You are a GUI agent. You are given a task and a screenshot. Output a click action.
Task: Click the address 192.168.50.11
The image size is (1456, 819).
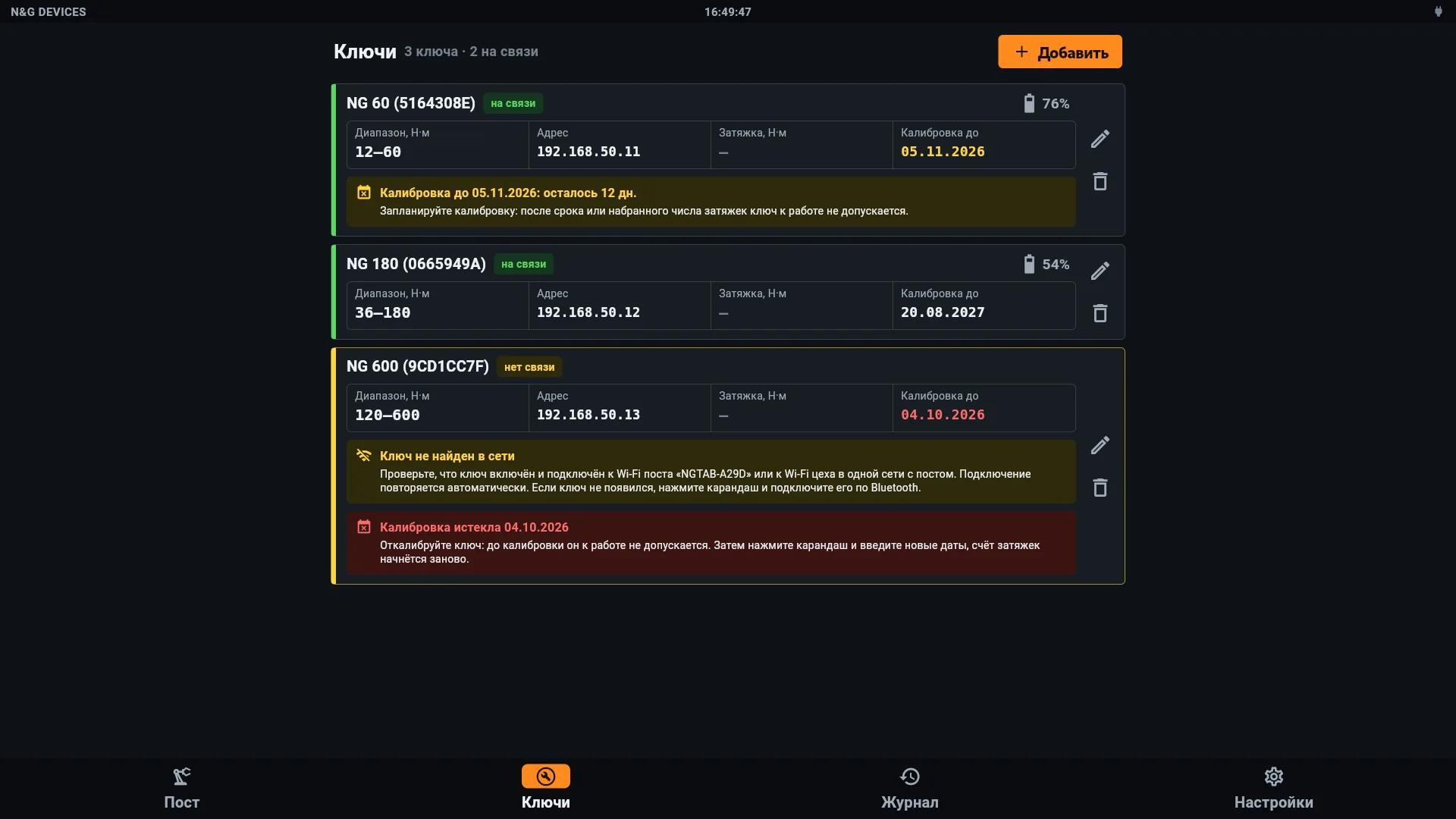[588, 152]
